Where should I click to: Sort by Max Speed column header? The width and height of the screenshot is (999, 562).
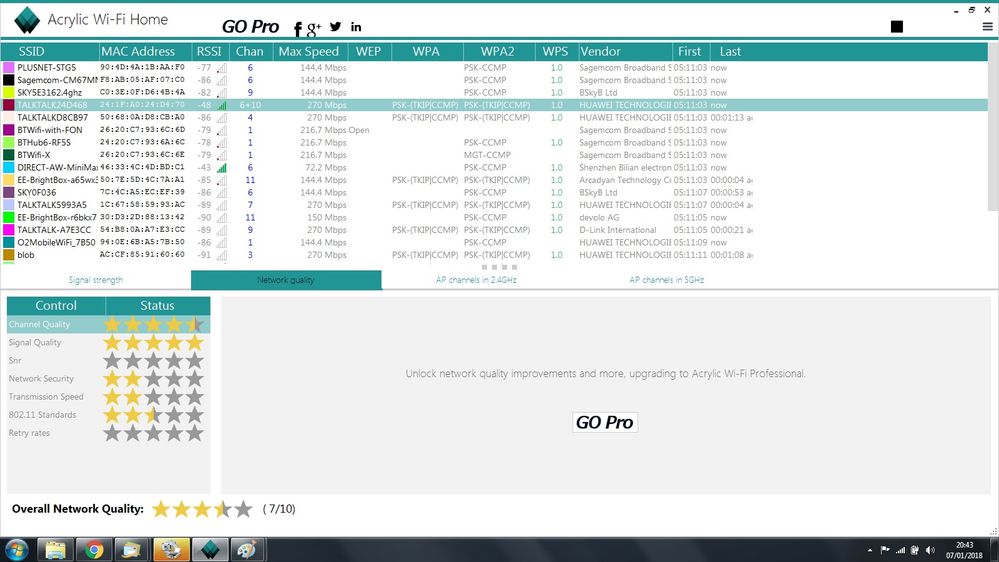coord(310,52)
